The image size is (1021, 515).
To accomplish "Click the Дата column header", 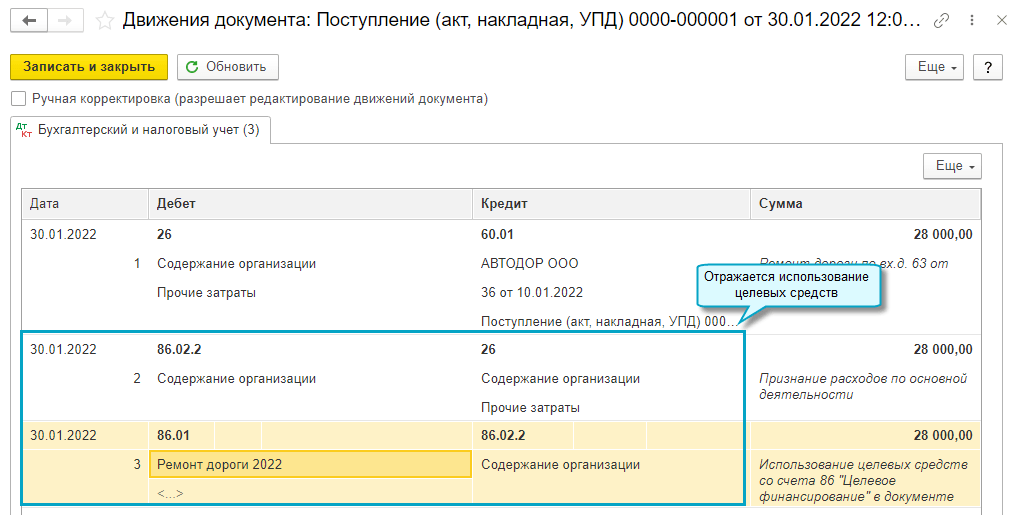I will click(85, 204).
